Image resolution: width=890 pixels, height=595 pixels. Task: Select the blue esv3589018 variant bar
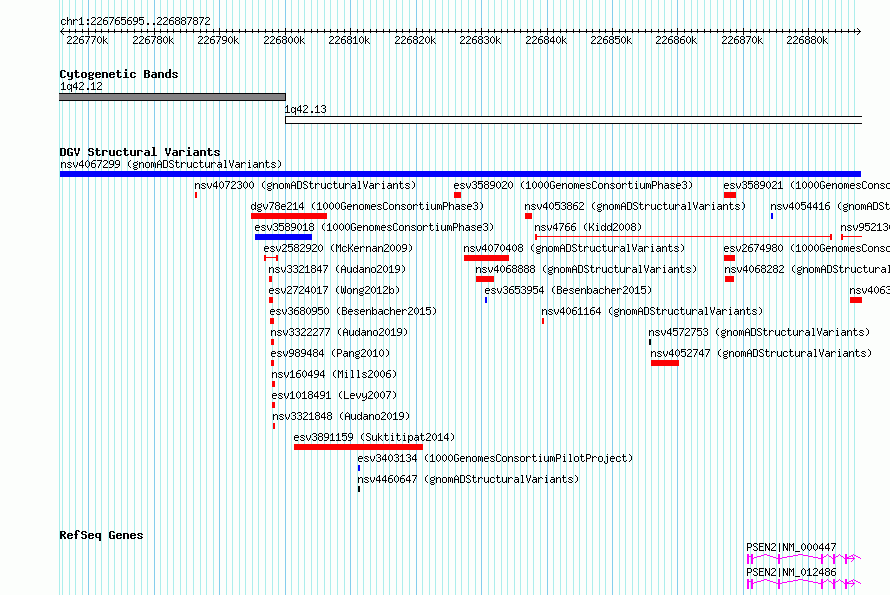click(283, 237)
